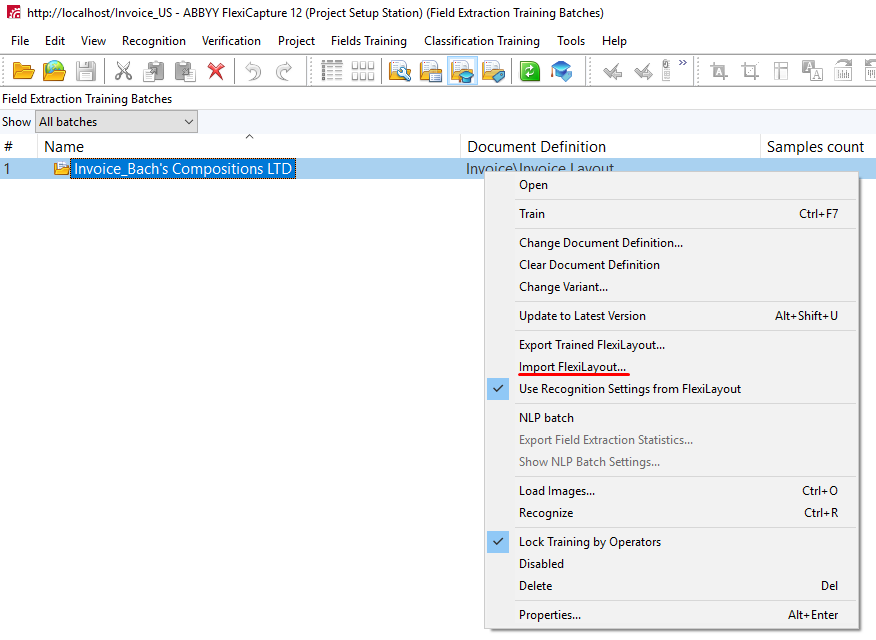Click the Cut scissors icon
Screen dimensions: 876x640
123,71
